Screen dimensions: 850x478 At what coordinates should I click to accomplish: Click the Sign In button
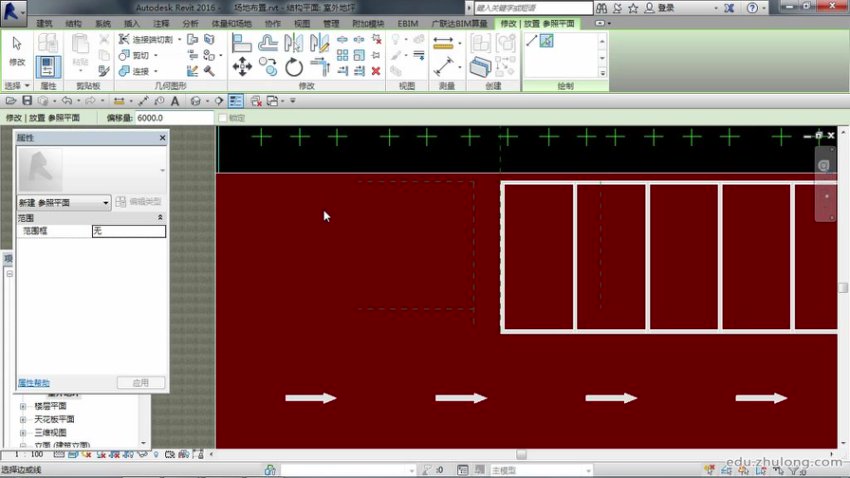(x=661, y=8)
